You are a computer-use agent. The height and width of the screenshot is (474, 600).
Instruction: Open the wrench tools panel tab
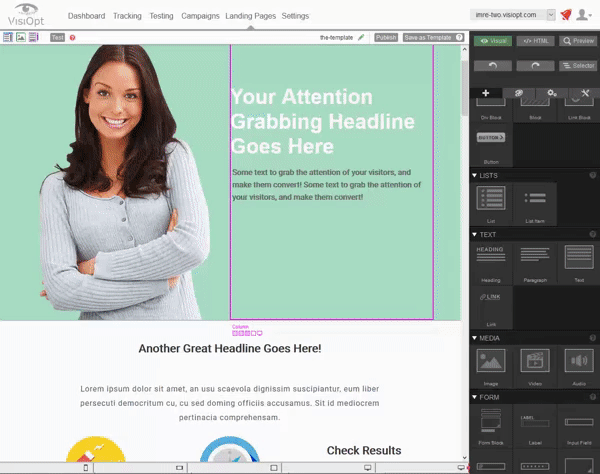click(x=584, y=93)
